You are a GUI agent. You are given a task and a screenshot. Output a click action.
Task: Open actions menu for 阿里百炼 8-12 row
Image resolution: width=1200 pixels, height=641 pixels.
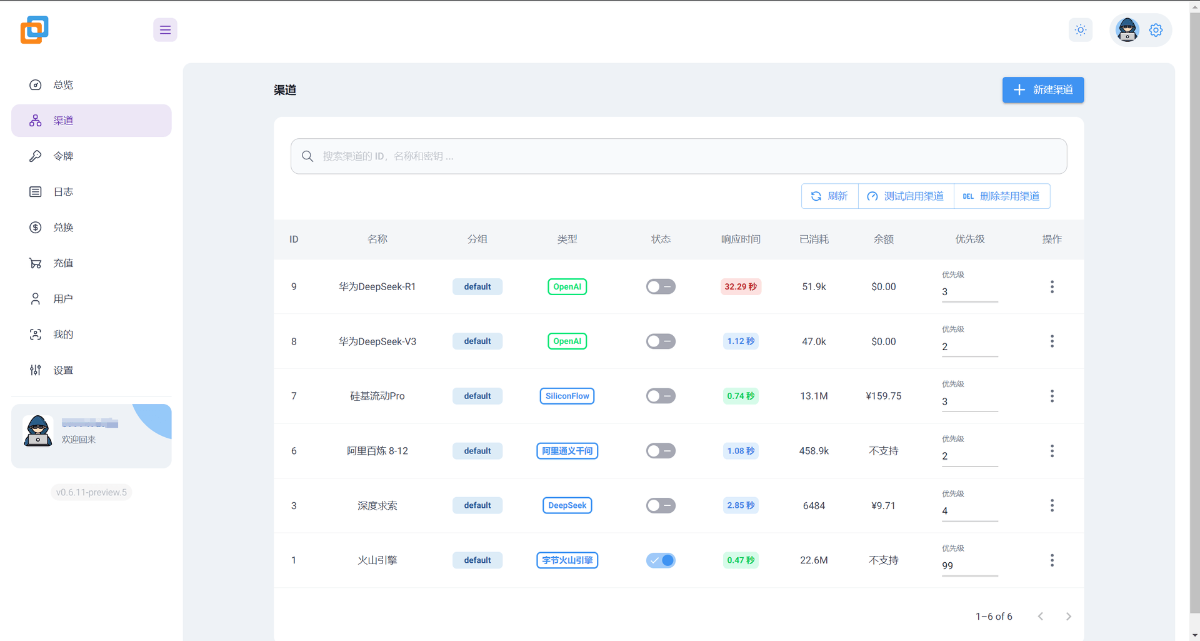pos(1052,451)
